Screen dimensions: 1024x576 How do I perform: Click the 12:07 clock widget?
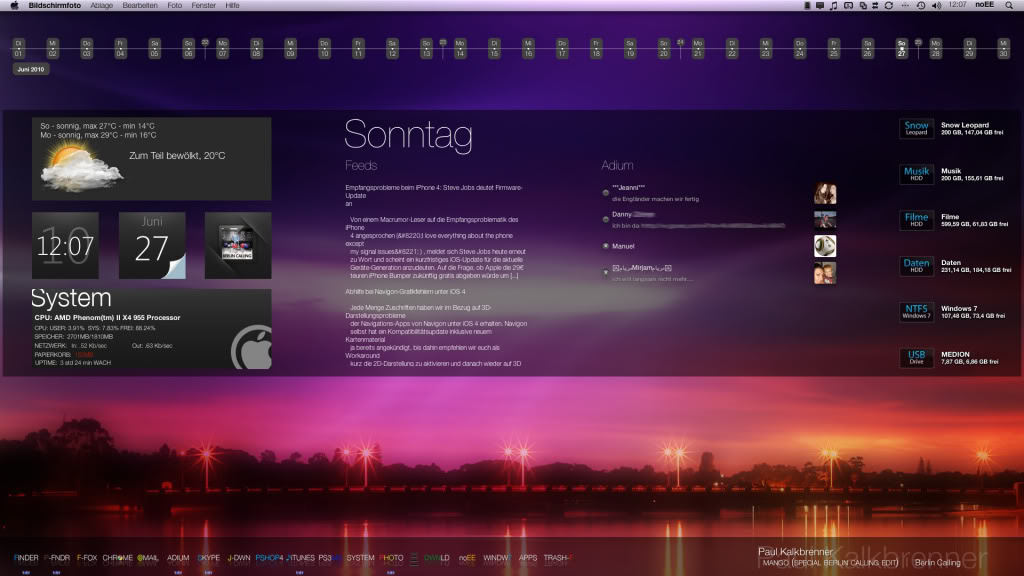[65, 246]
